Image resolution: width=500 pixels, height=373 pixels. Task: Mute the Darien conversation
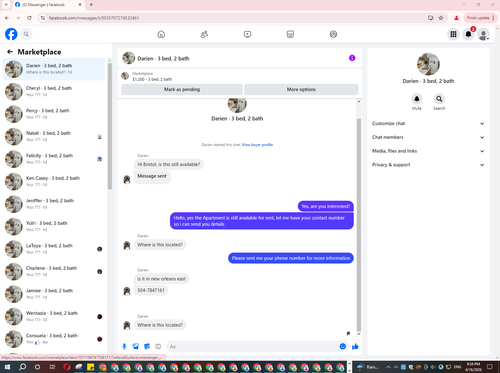pyautogui.click(x=417, y=99)
